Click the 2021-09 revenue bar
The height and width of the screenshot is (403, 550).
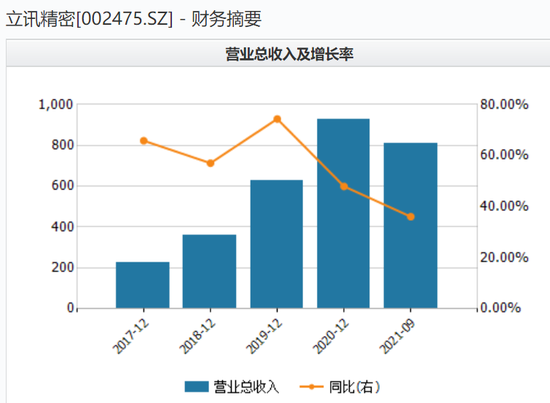click(x=410, y=226)
